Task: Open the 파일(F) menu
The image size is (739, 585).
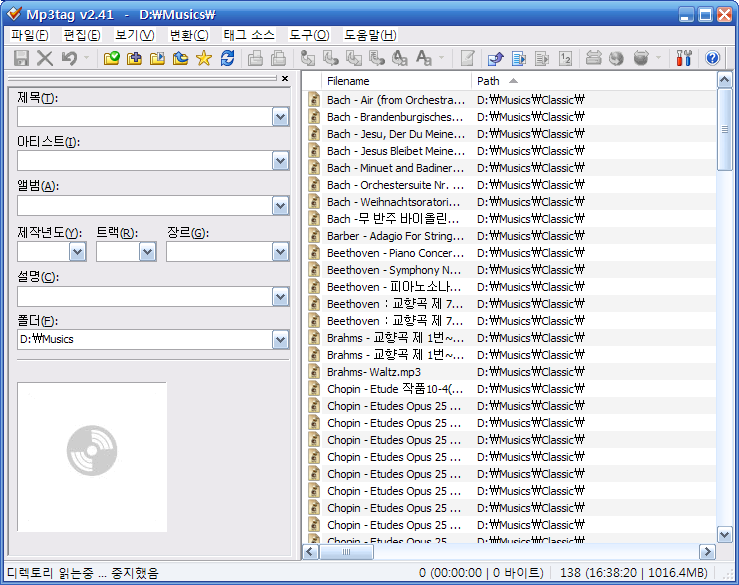Action: point(30,35)
